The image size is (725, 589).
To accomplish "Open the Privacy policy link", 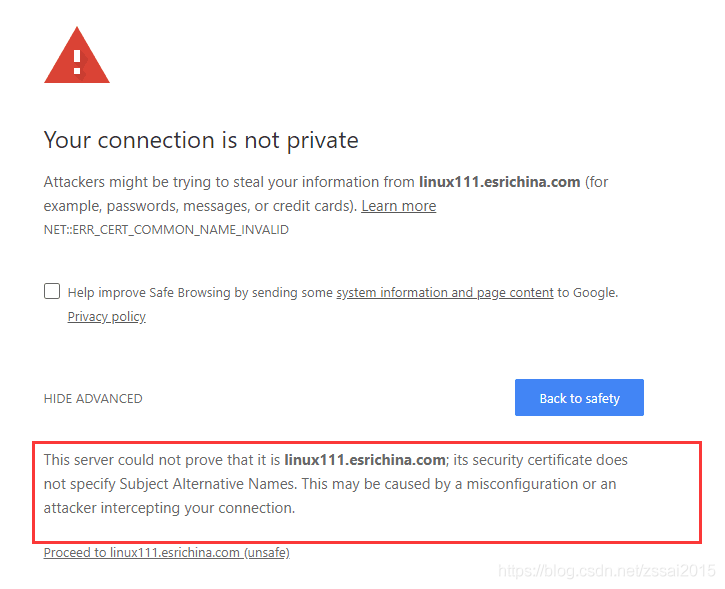I will point(106,317).
